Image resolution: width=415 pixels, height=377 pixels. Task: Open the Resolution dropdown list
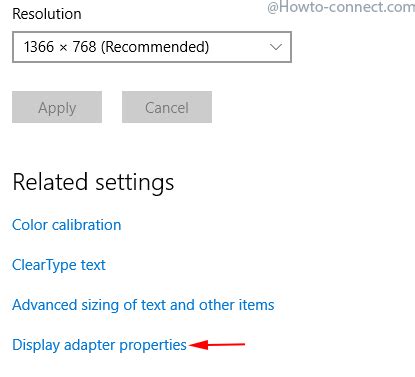pyautogui.click(x=152, y=47)
